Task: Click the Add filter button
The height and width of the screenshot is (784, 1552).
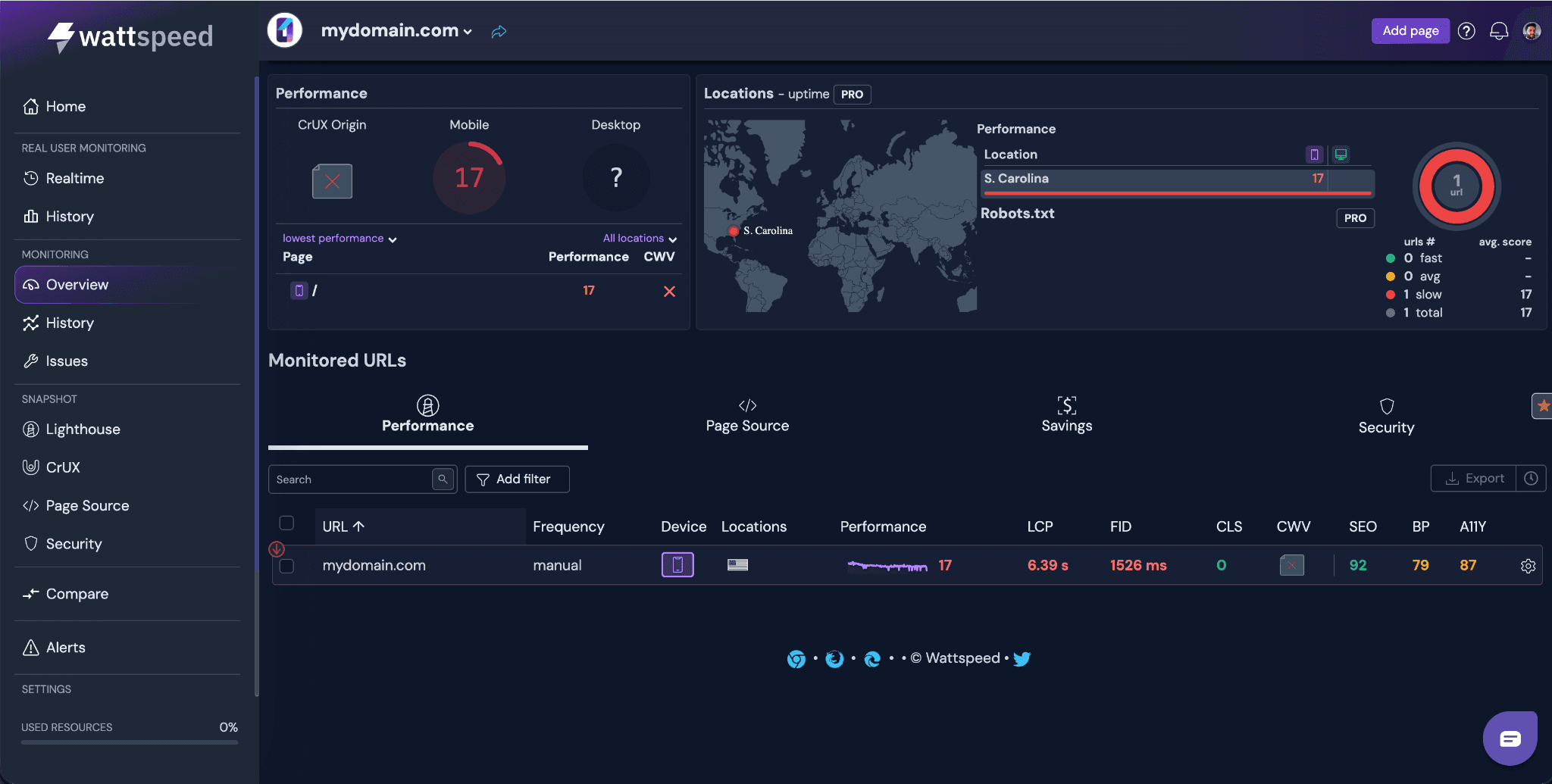Action: pos(517,479)
